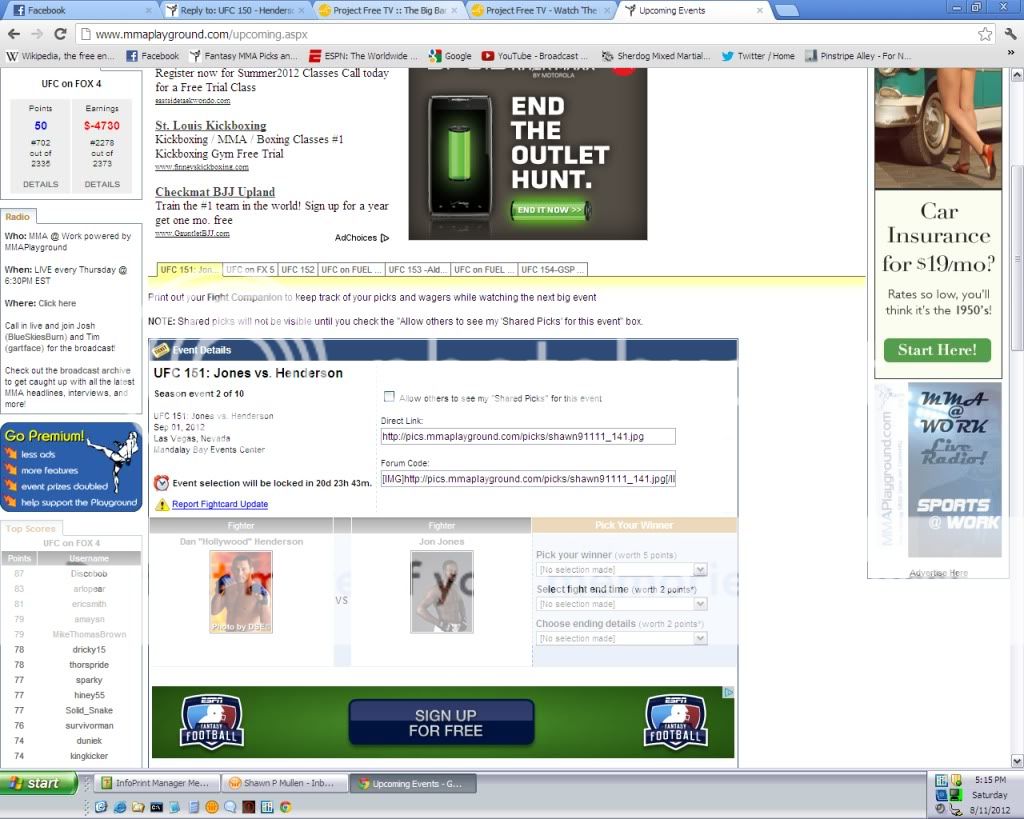Image resolution: width=1024 pixels, height=819 pixels.
Task: Open the Choose ending details dropdown
Action: [622, 638]
